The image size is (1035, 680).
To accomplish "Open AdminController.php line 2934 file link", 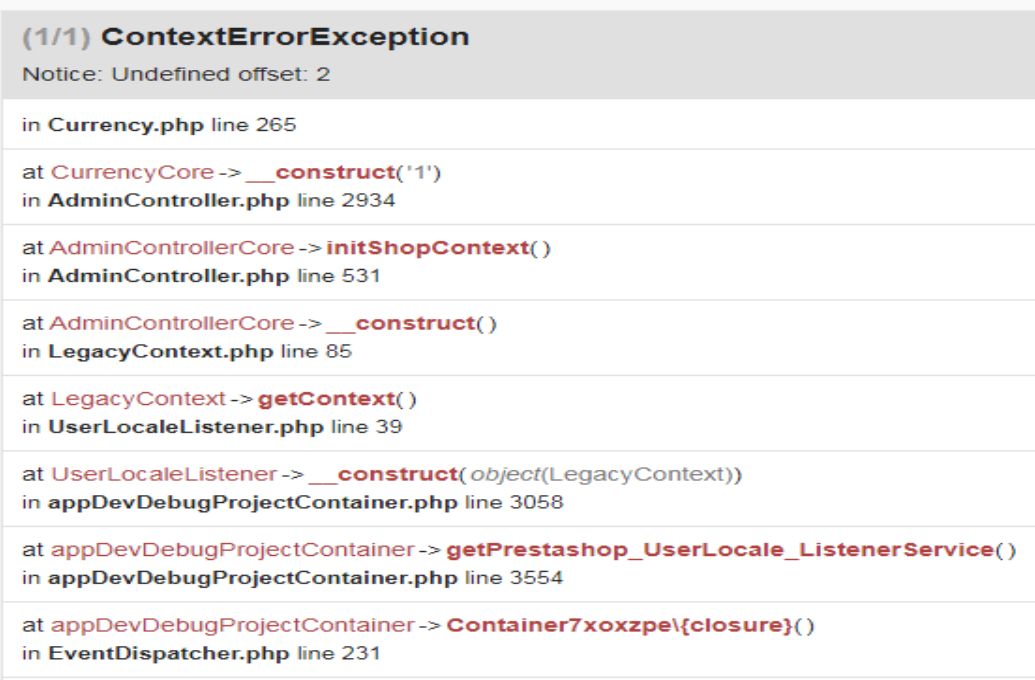I will pyautogui.click(x=168, y=200).
